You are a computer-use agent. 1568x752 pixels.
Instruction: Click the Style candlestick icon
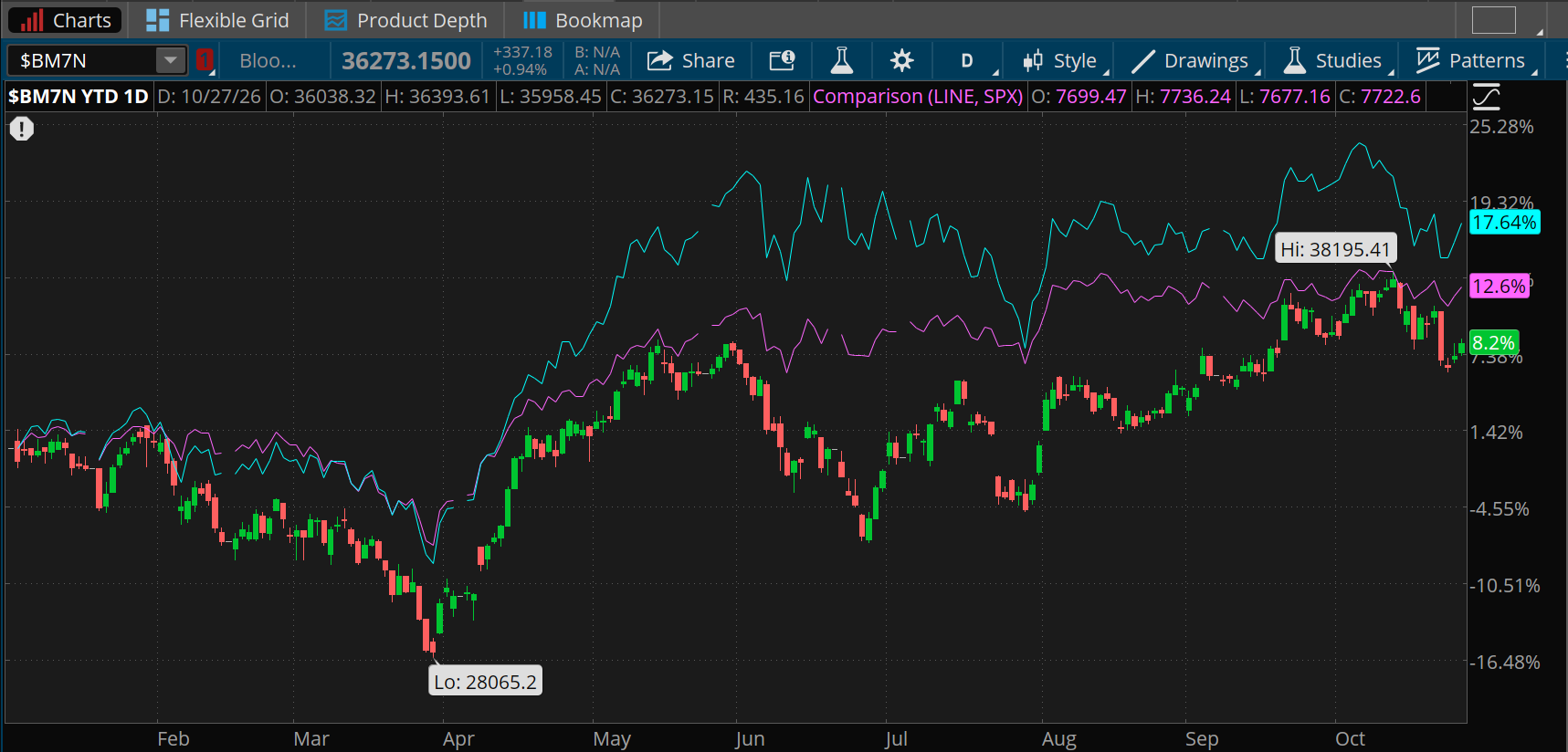point(1033,60)
